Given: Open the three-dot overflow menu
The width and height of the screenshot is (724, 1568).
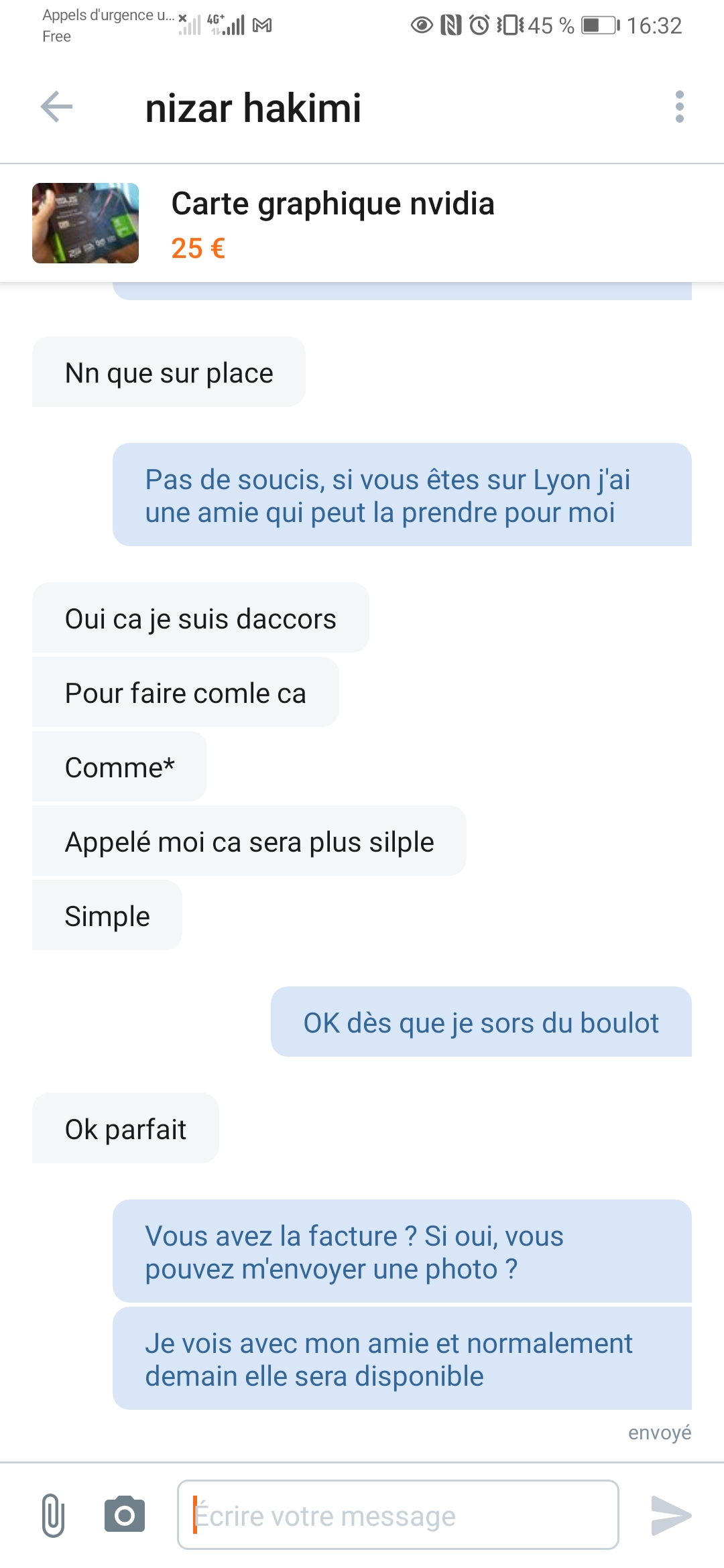Looking at the screenshot, I should [x=679, y=107].
